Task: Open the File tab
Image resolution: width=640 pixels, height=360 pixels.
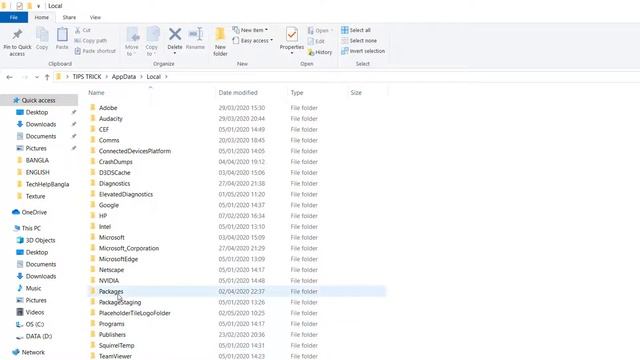Action: [x=14, y=18]
